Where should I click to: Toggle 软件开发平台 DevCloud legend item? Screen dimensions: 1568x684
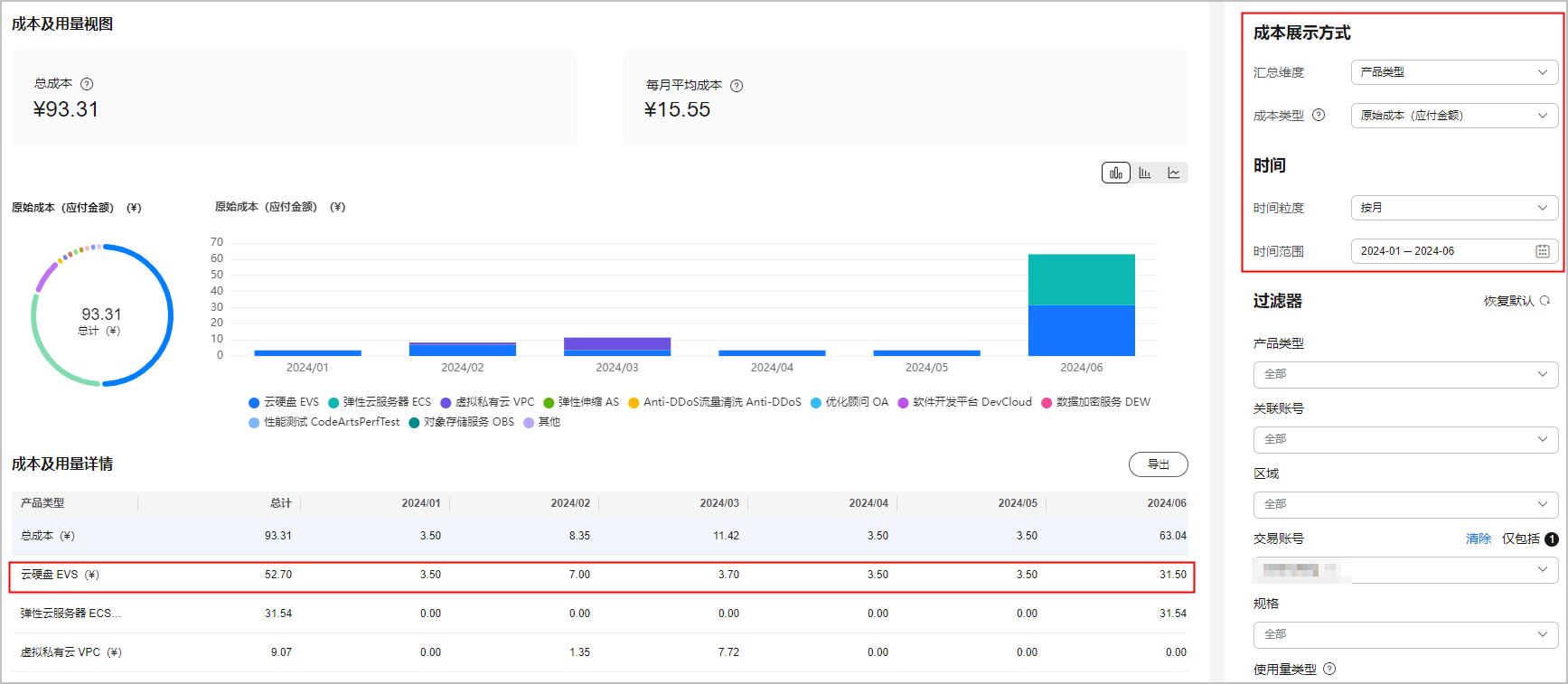coord(964,402)
